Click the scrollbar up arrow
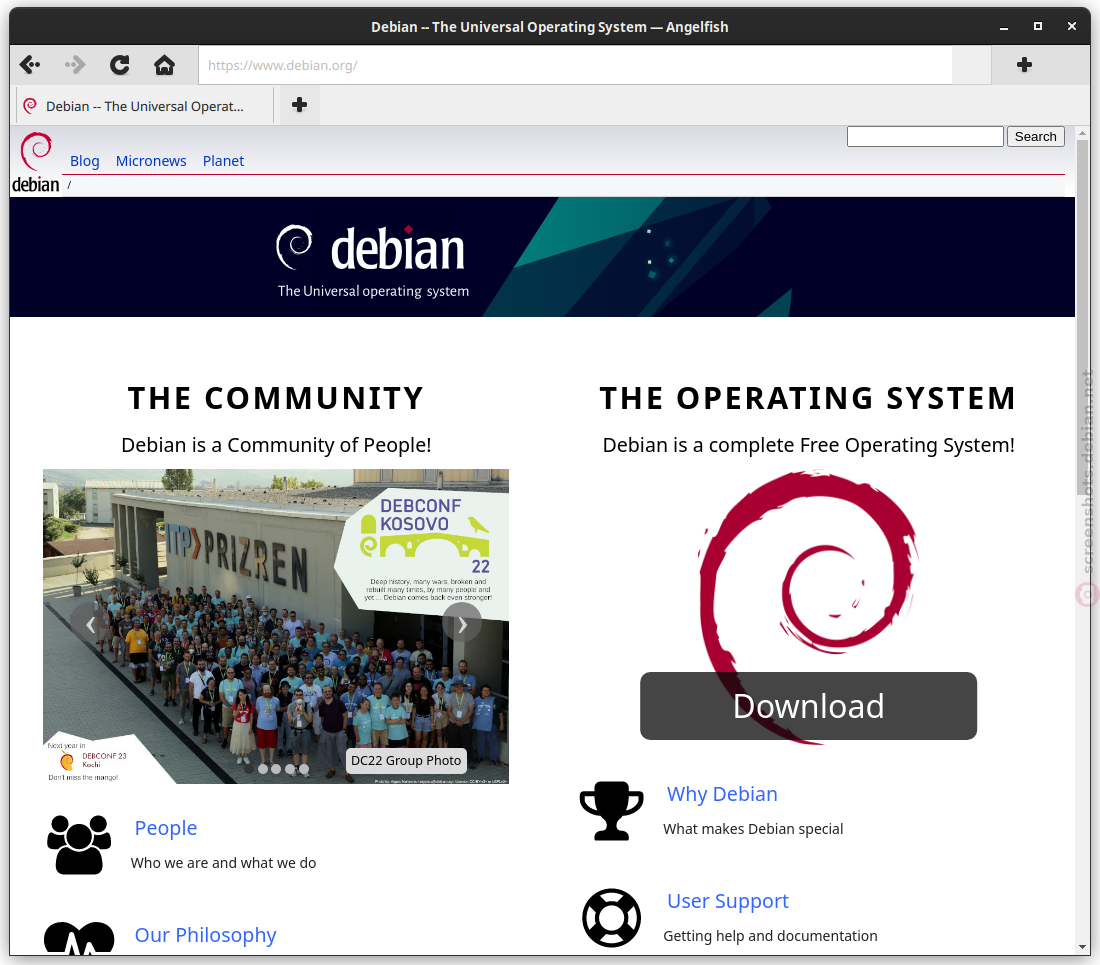The image size is (1100, 965). [x=1082, y=133]
